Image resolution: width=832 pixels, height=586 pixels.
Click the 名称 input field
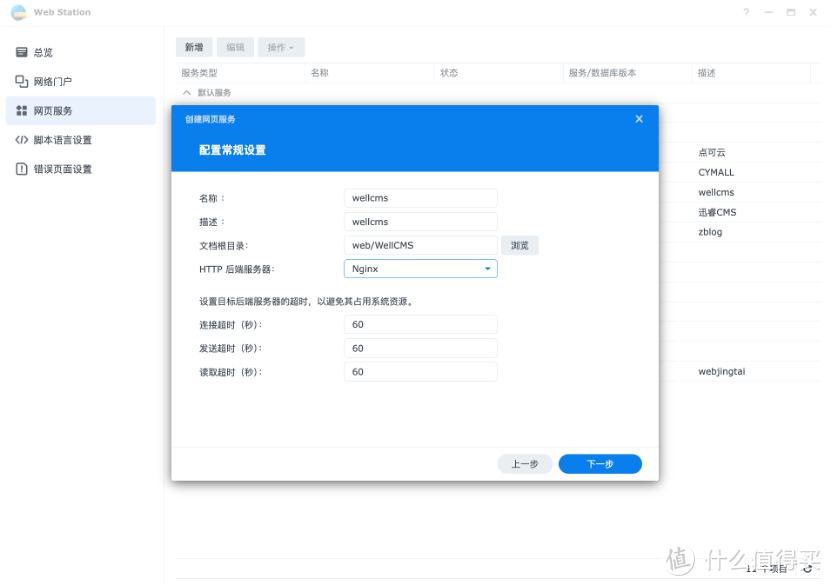coord(421,198)
